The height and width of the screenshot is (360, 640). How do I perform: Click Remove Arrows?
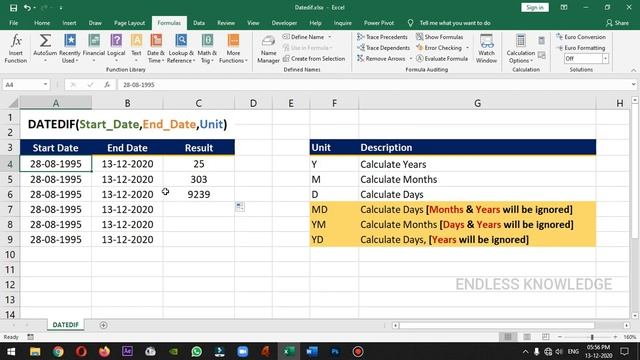[x=381, y=59]
